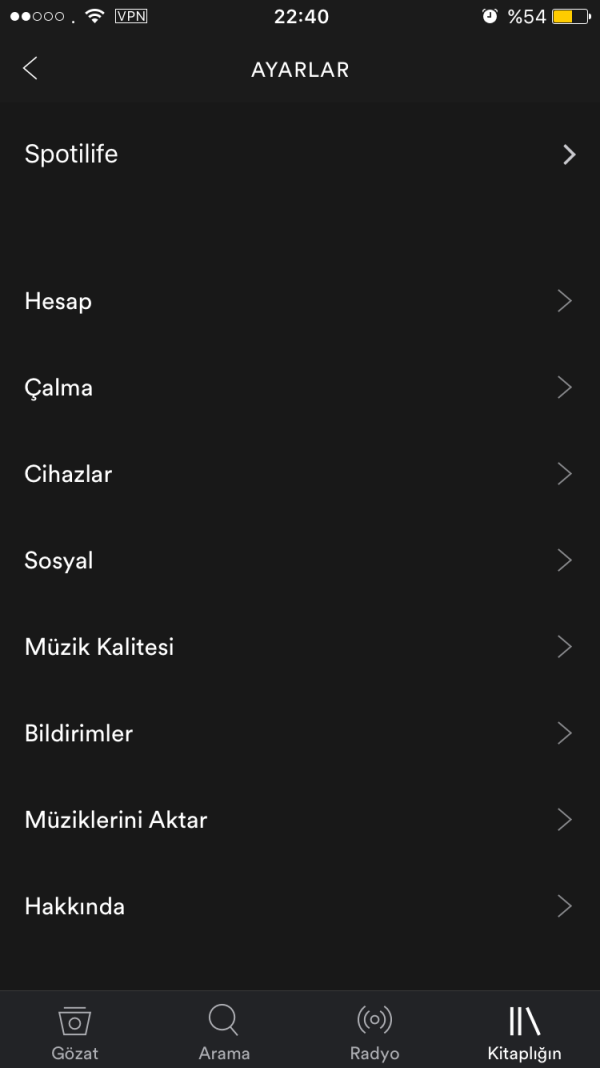Image resolution: width=600 pixels, height=1068 pixels.
Task: Tap the 22:40 clock in status bar
Action: point(301,16)
